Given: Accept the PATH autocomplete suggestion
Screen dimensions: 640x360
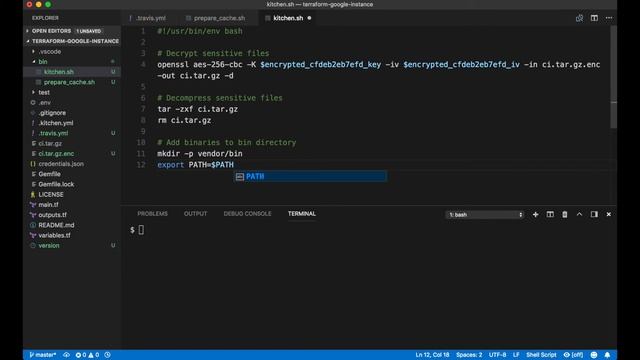Looking at the screenshot, I should [310, 176].
